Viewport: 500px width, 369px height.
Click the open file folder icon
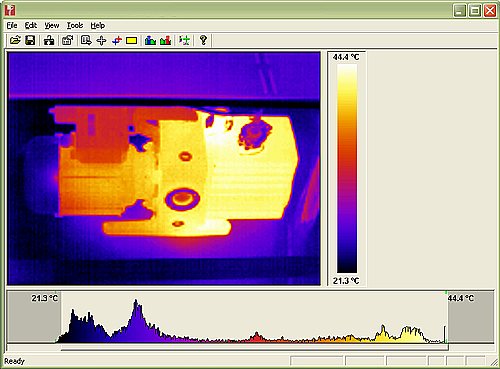coord(15,41)
